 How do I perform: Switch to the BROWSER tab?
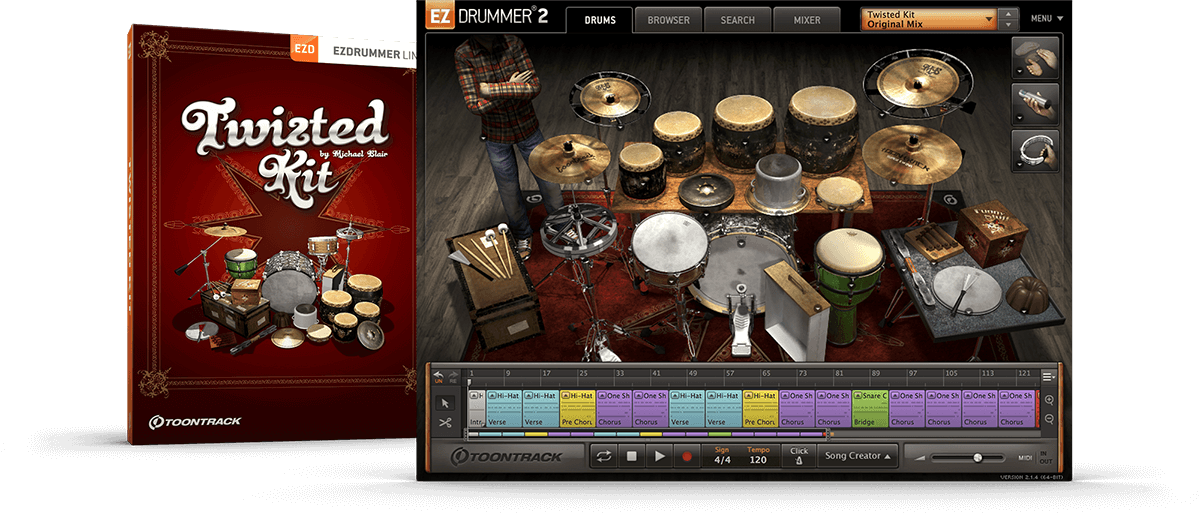pos(668,20)
